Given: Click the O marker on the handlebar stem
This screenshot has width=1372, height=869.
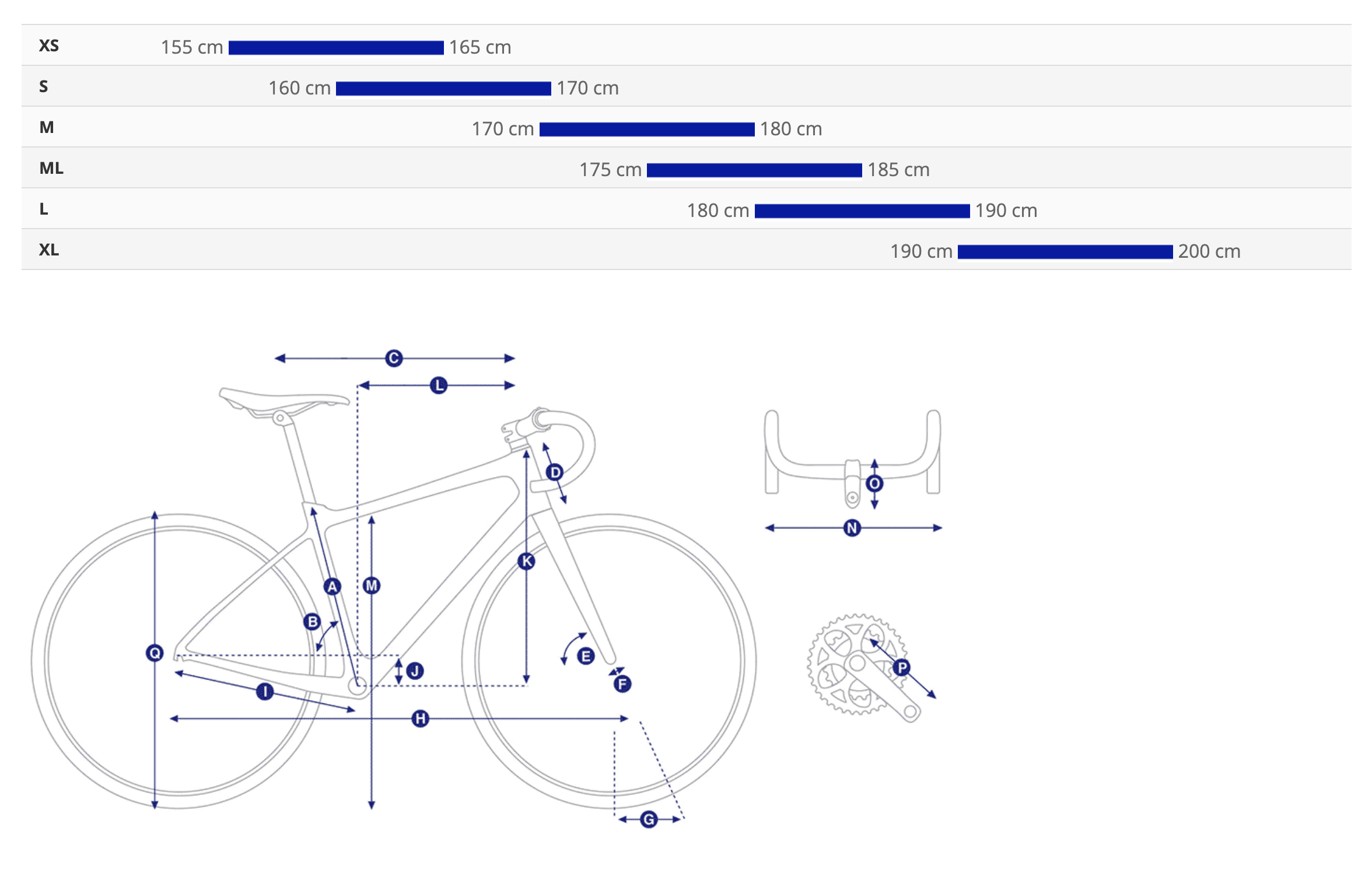Looking at the screenshot, I should 874,483.
